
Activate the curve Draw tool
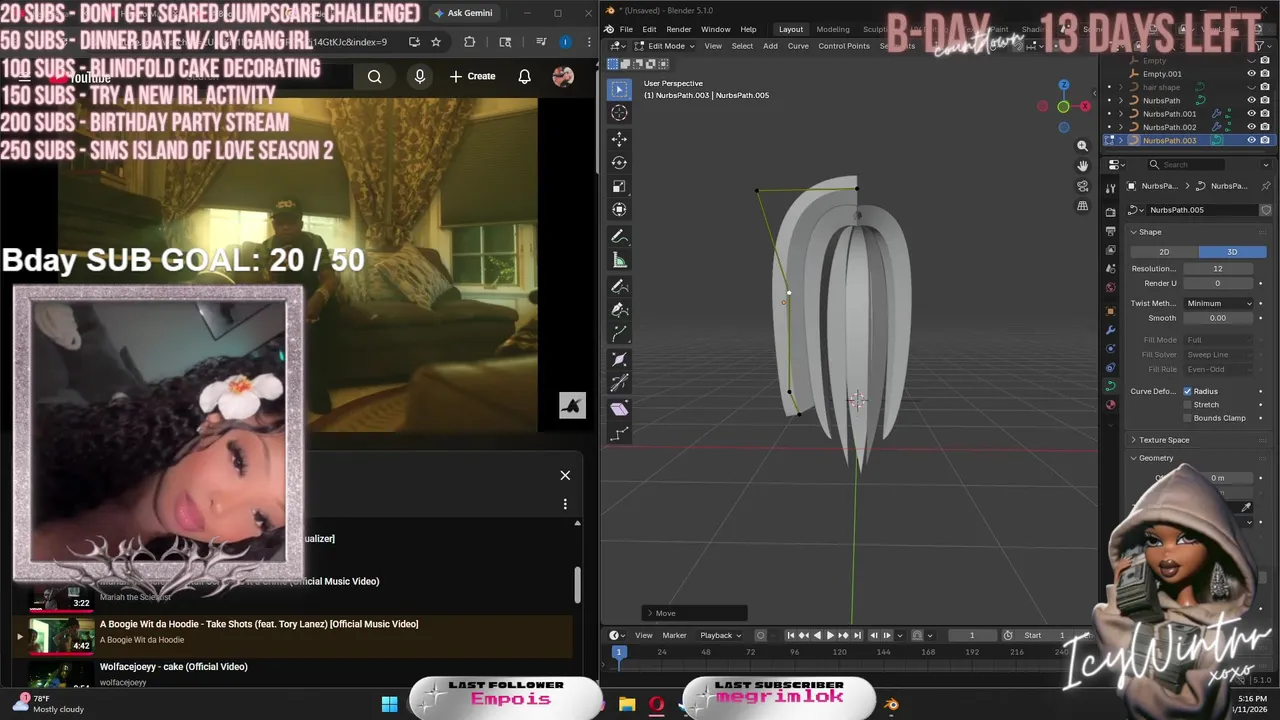(619, 287)
